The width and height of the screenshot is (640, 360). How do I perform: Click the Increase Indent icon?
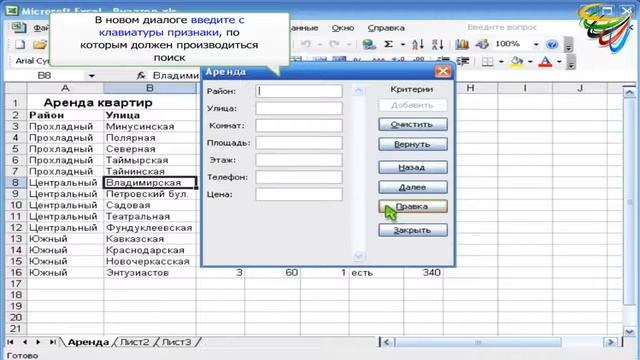click(x=463, y=62)
